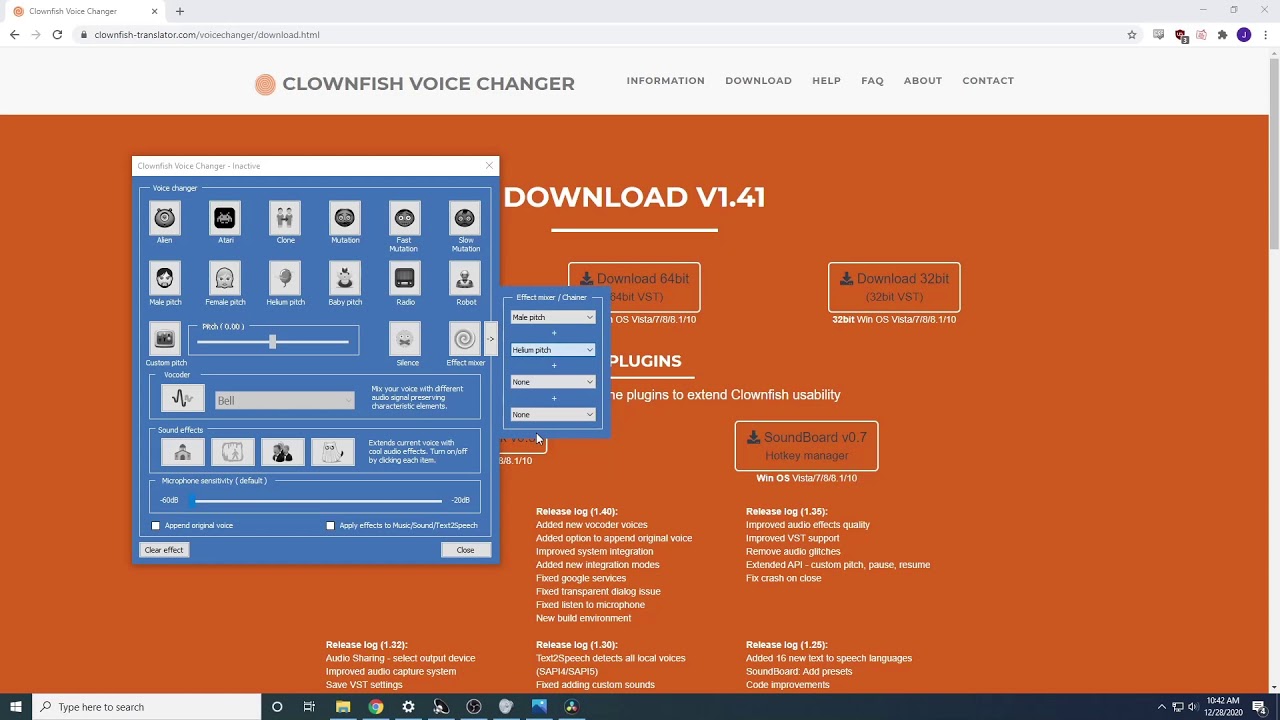Open File Explorer from the taskbar
The width and height of the screenshot is (1280, 720).
tap(343, 707)
